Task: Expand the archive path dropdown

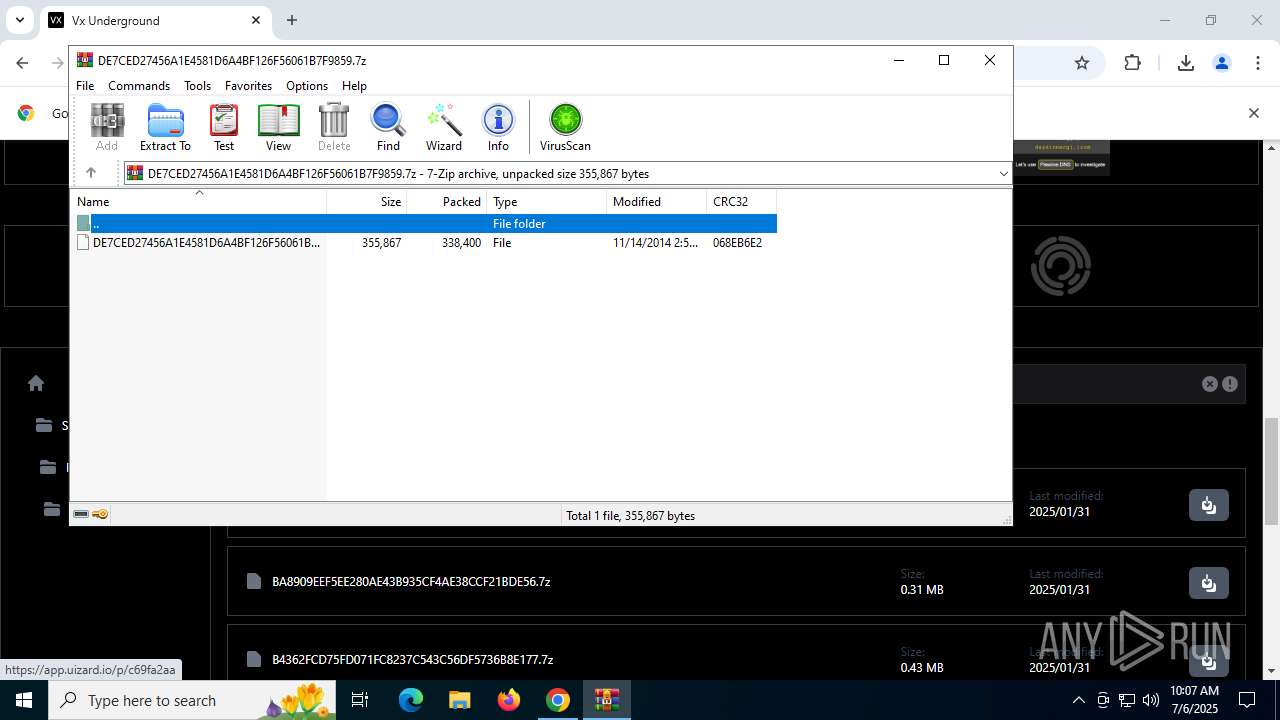Action: (1003, 174)
